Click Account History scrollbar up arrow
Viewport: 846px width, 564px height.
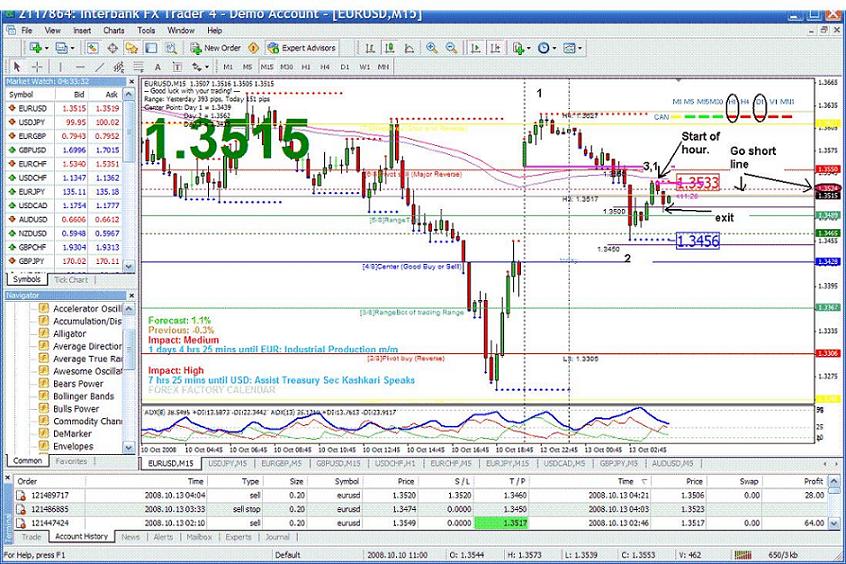(834, 481)
